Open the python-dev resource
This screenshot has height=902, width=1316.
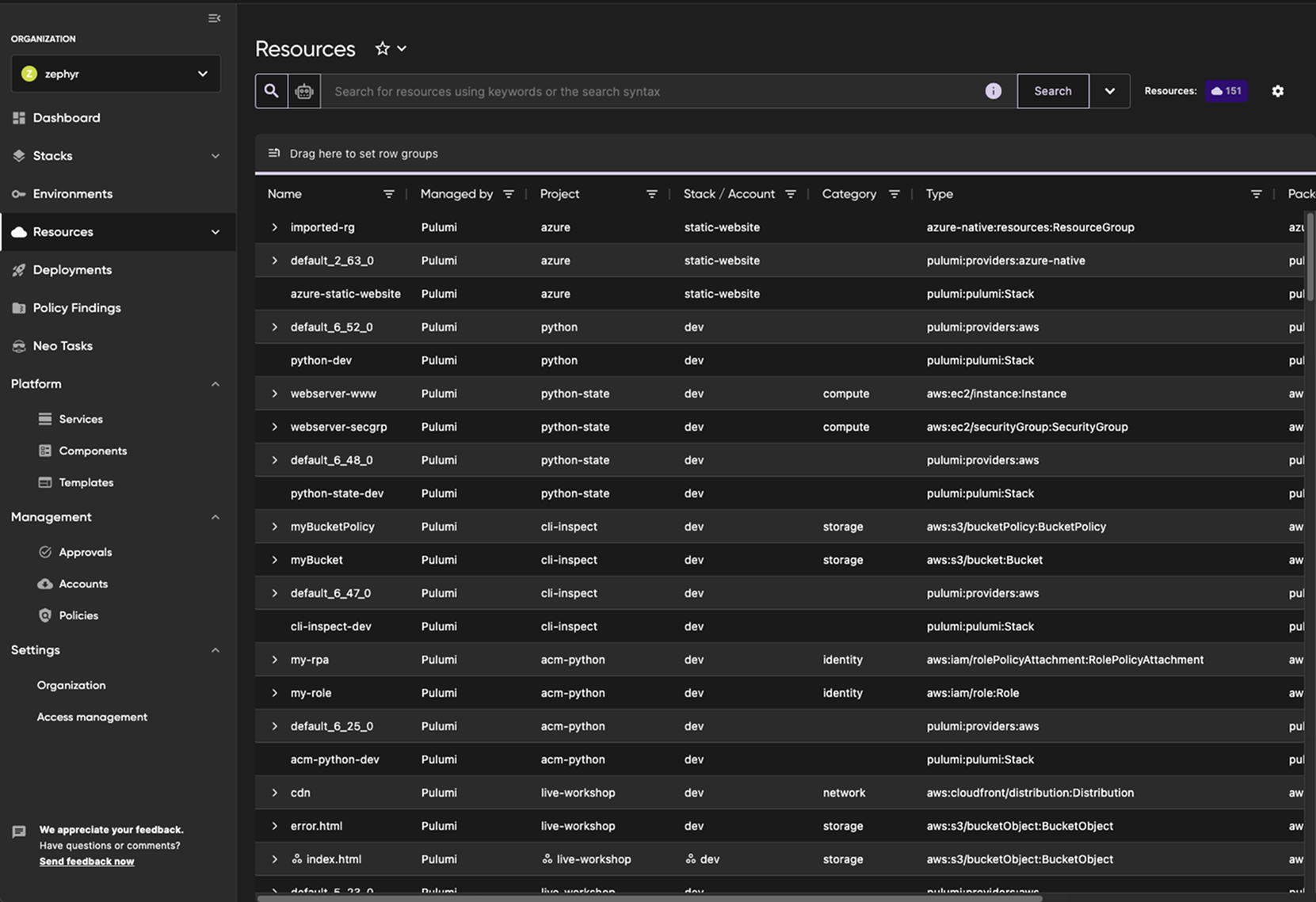coord(321,360)
